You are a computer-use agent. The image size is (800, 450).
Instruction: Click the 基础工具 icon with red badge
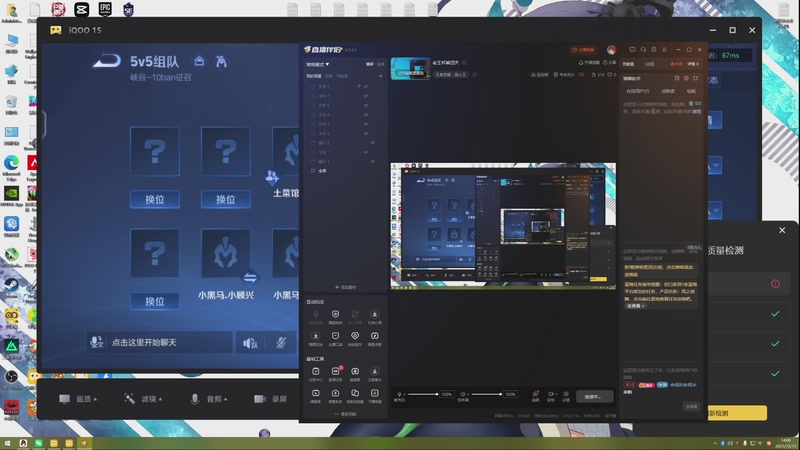click(336, 371)
